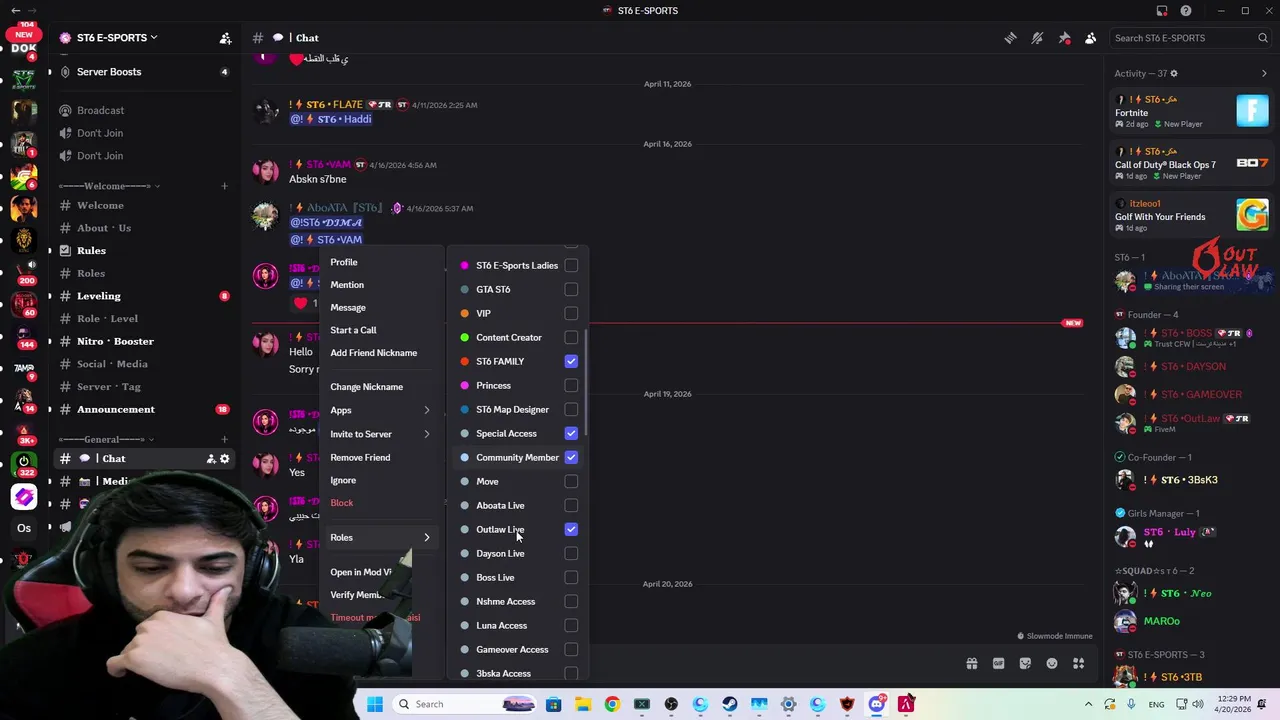This screenshot has width=1280, height=720.
Task: Go back with the arrow in title bar
Action: click(x=15, y=11)
